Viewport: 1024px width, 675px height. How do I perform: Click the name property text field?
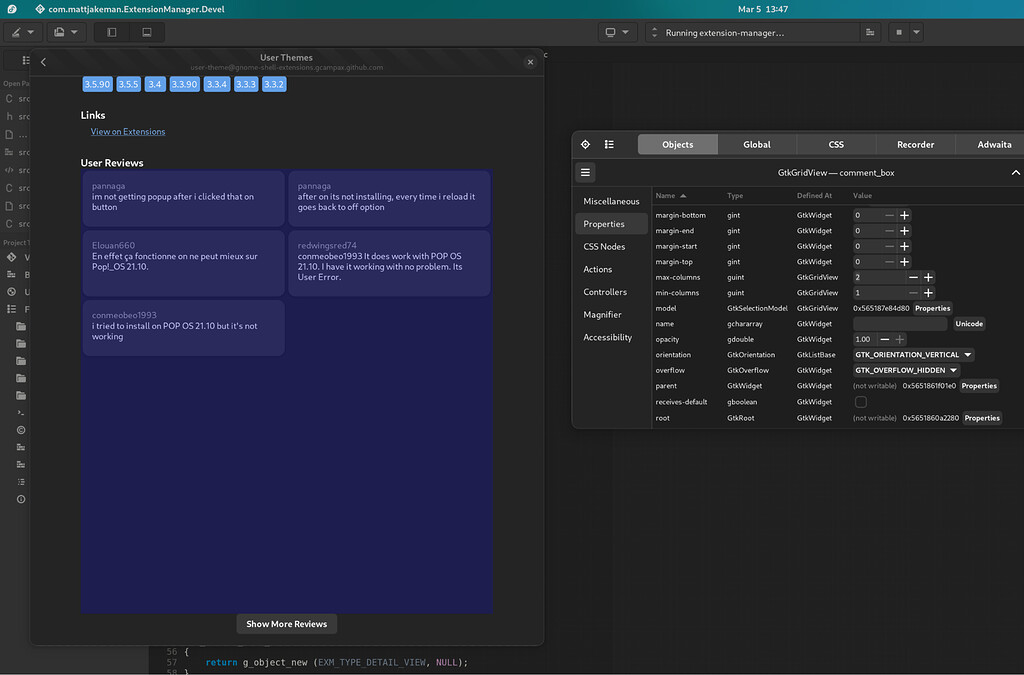pyautogui.click(x=899, y=324)
